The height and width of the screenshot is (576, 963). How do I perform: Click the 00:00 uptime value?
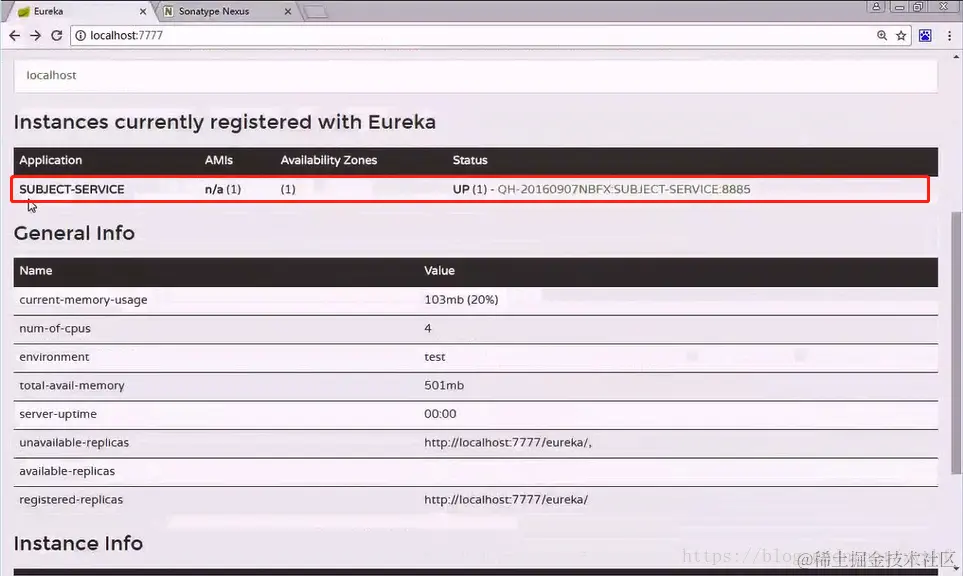pyautogui.click(x=440, y=414)
